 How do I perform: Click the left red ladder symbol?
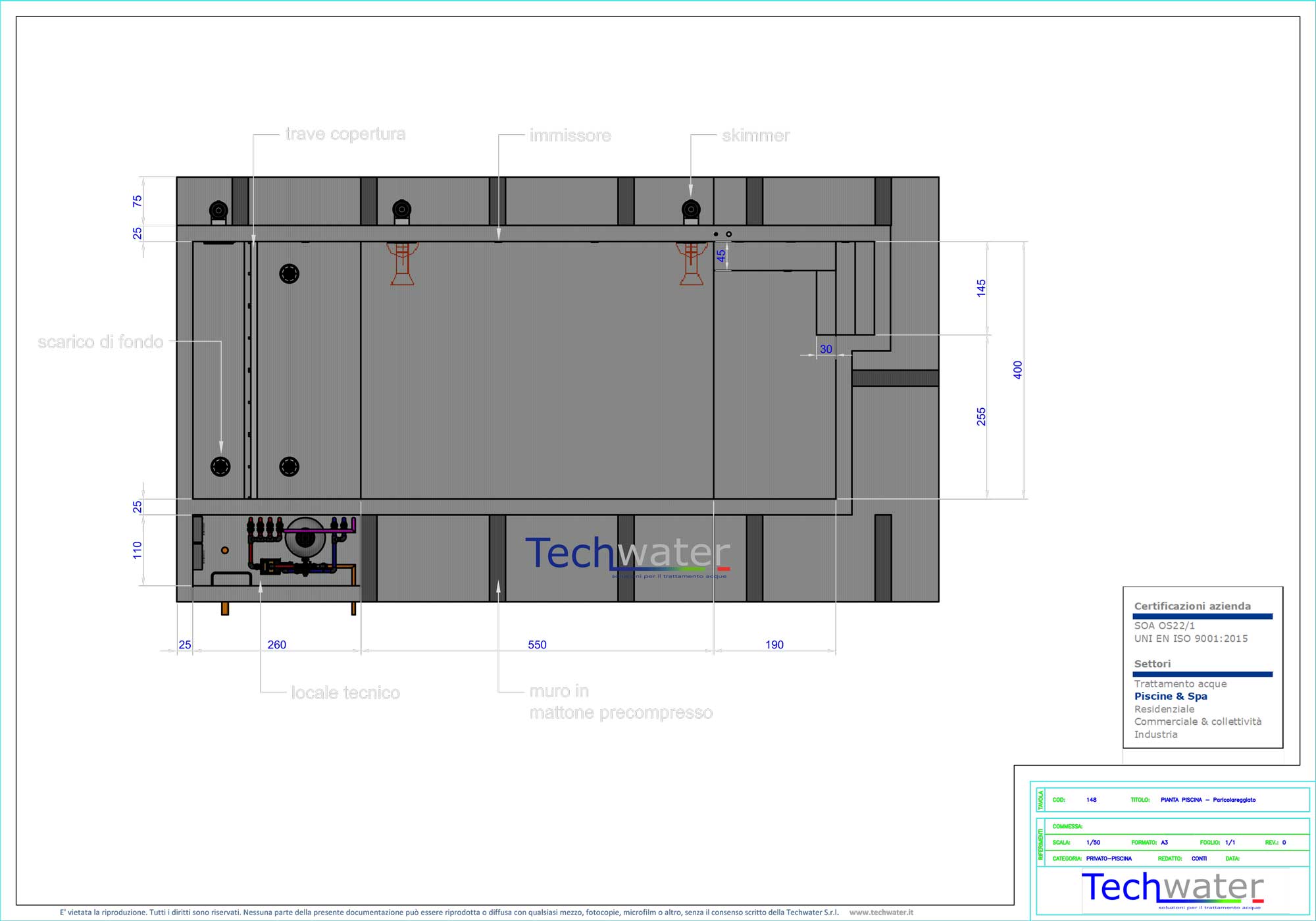click(x=402, y=263)
